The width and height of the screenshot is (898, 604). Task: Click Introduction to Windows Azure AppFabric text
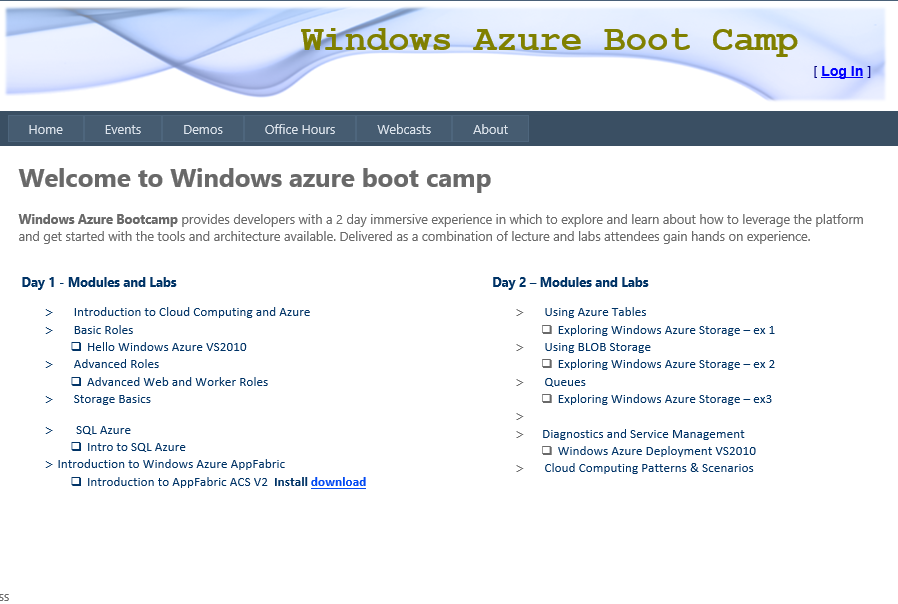pyautogui.click(x=171, y=464)
